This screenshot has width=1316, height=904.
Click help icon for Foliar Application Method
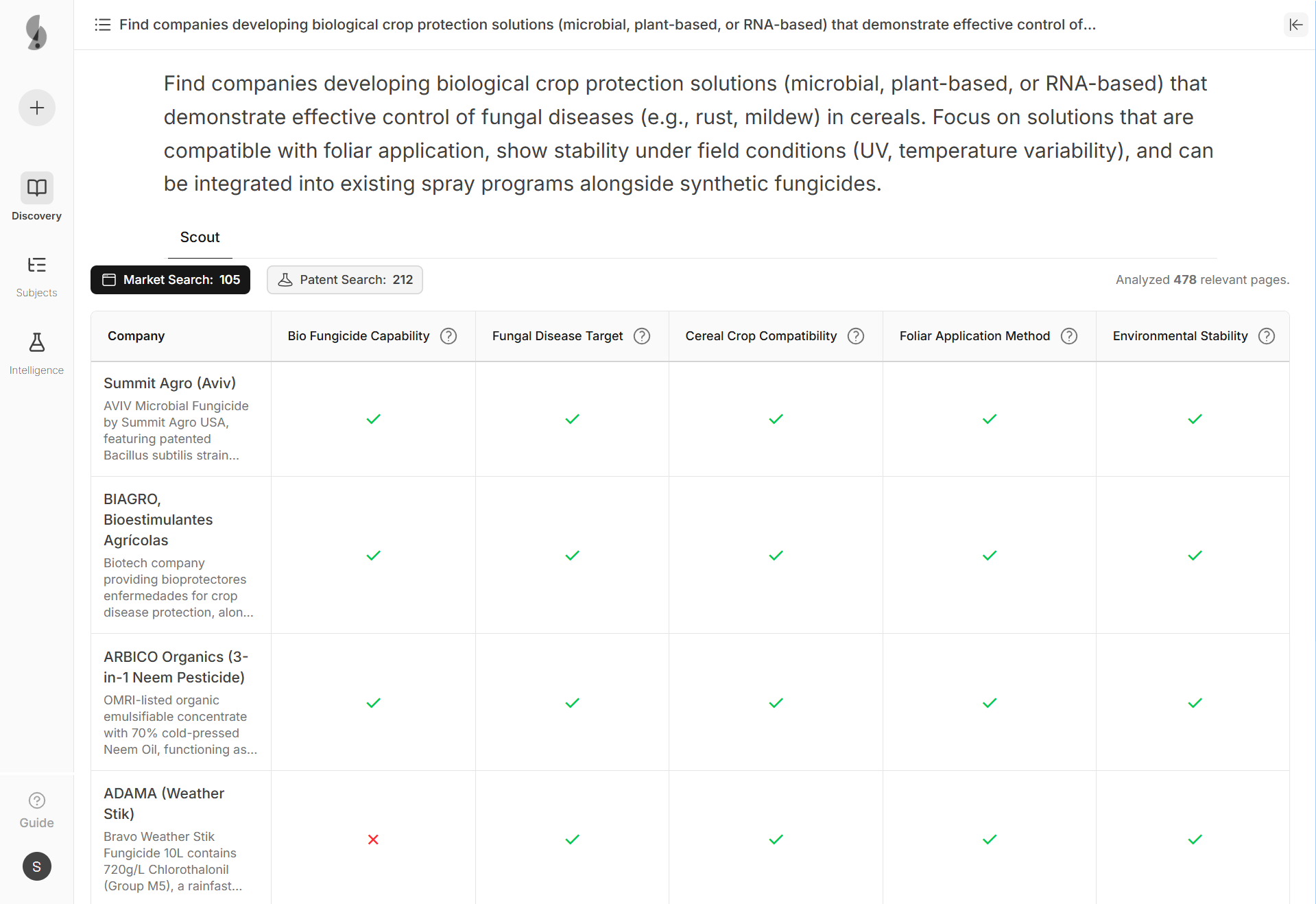(1069, 336)
